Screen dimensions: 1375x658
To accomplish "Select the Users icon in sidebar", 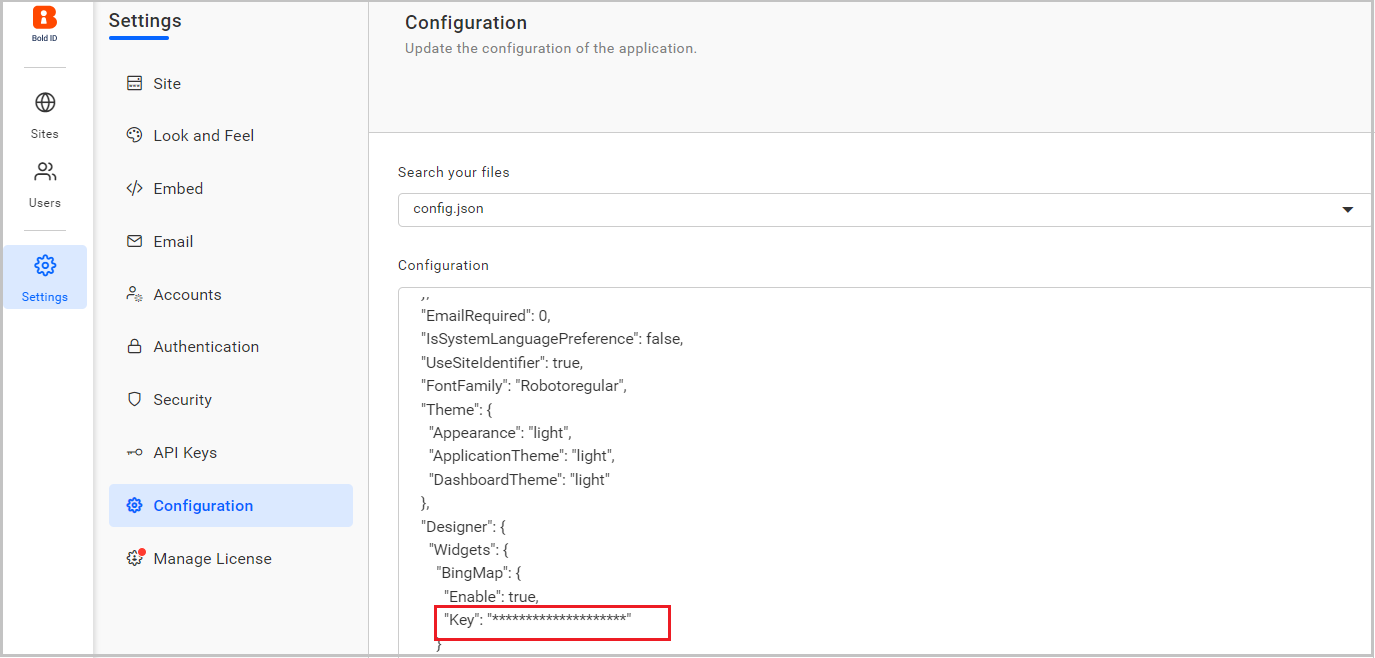I will 44,171.
